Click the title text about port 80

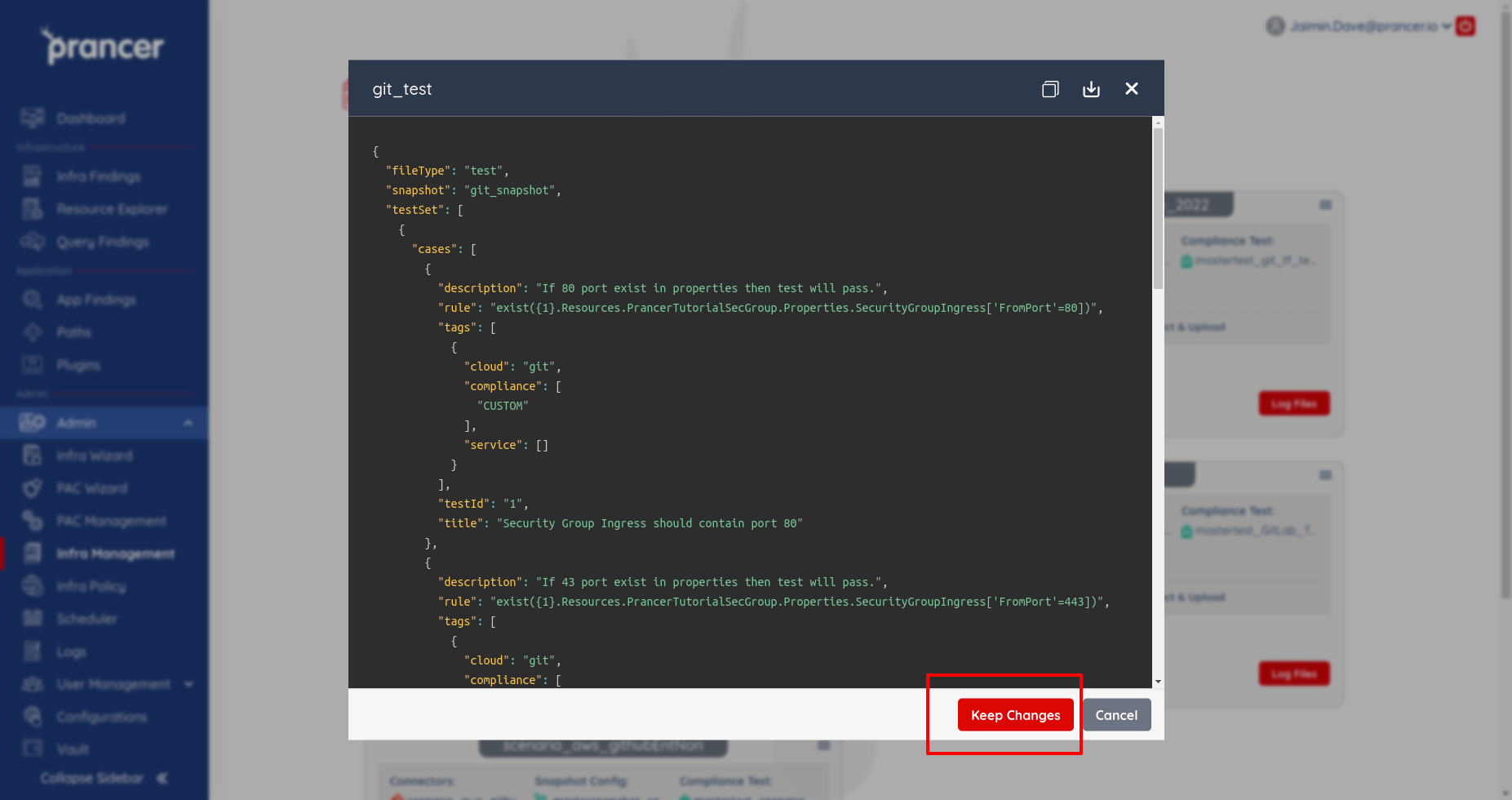point(650,523)
